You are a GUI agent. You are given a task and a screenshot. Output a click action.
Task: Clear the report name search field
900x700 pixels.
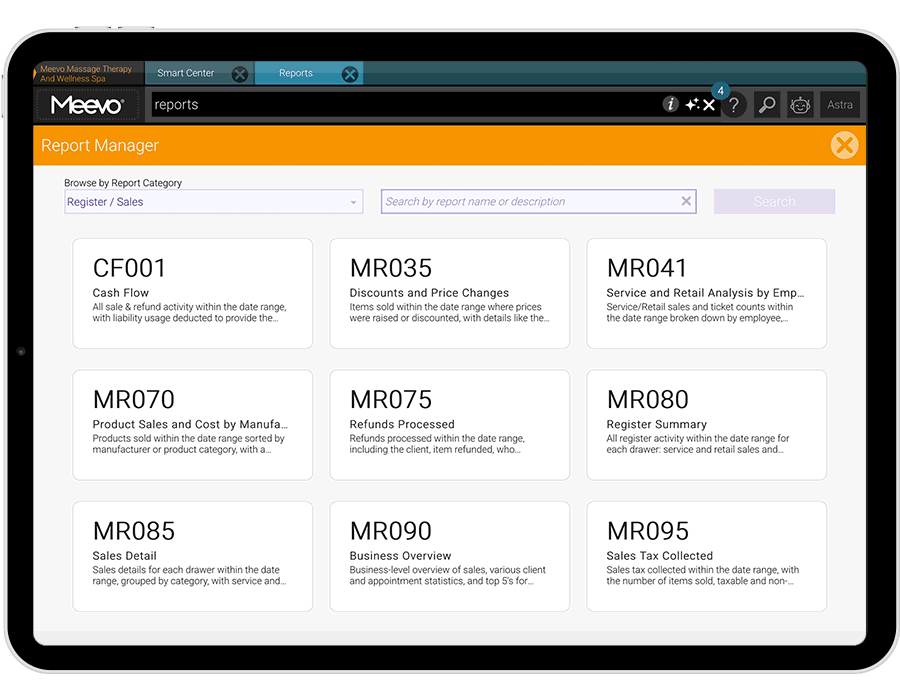coord(686,201)
